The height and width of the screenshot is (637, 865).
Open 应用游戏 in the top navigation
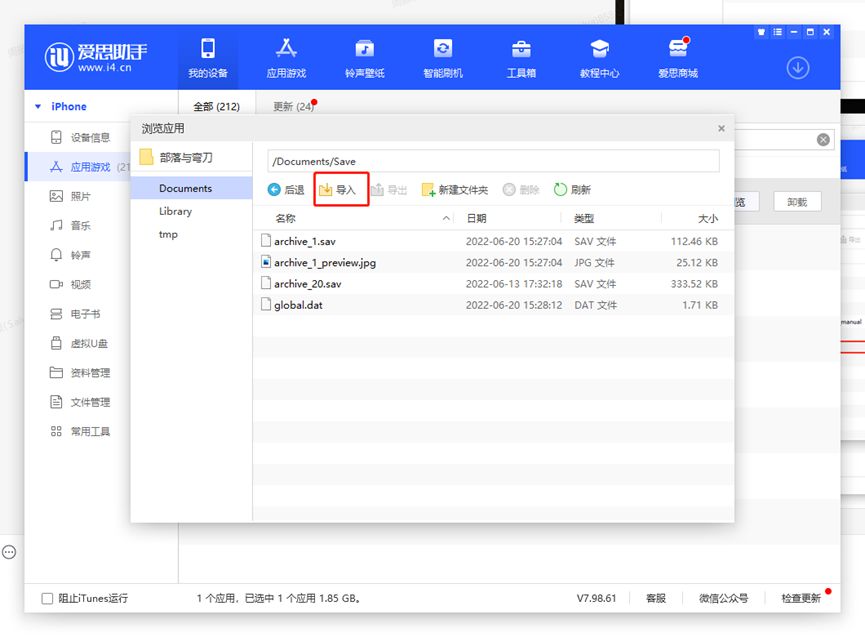286,58
